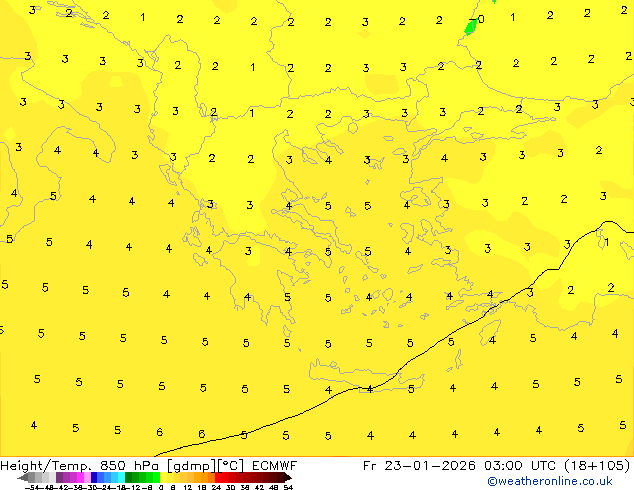
Task: Pick the dark green legend swatch
Action: point(129,477)
